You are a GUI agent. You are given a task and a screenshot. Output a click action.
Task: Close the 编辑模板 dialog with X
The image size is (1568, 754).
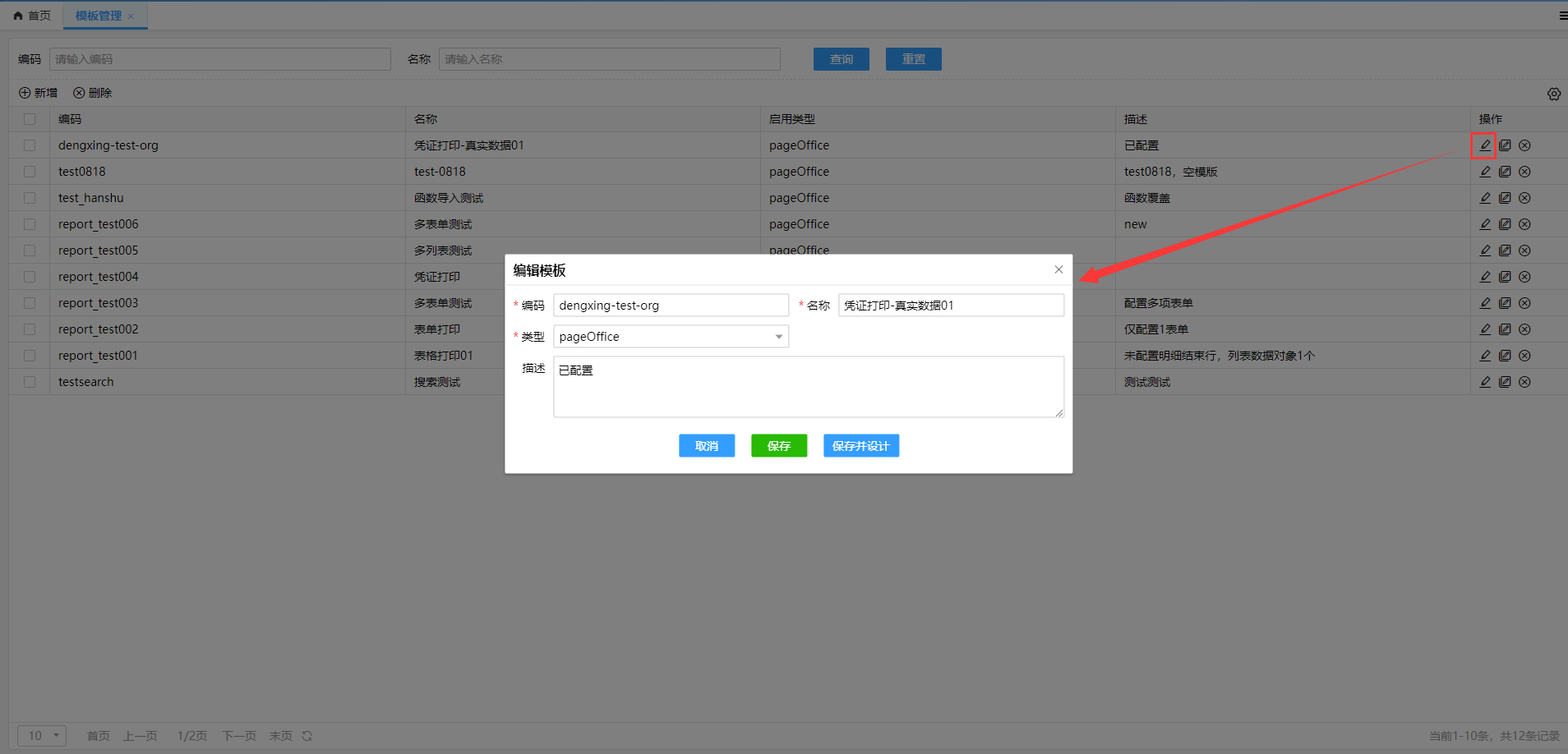[1058, 269]
